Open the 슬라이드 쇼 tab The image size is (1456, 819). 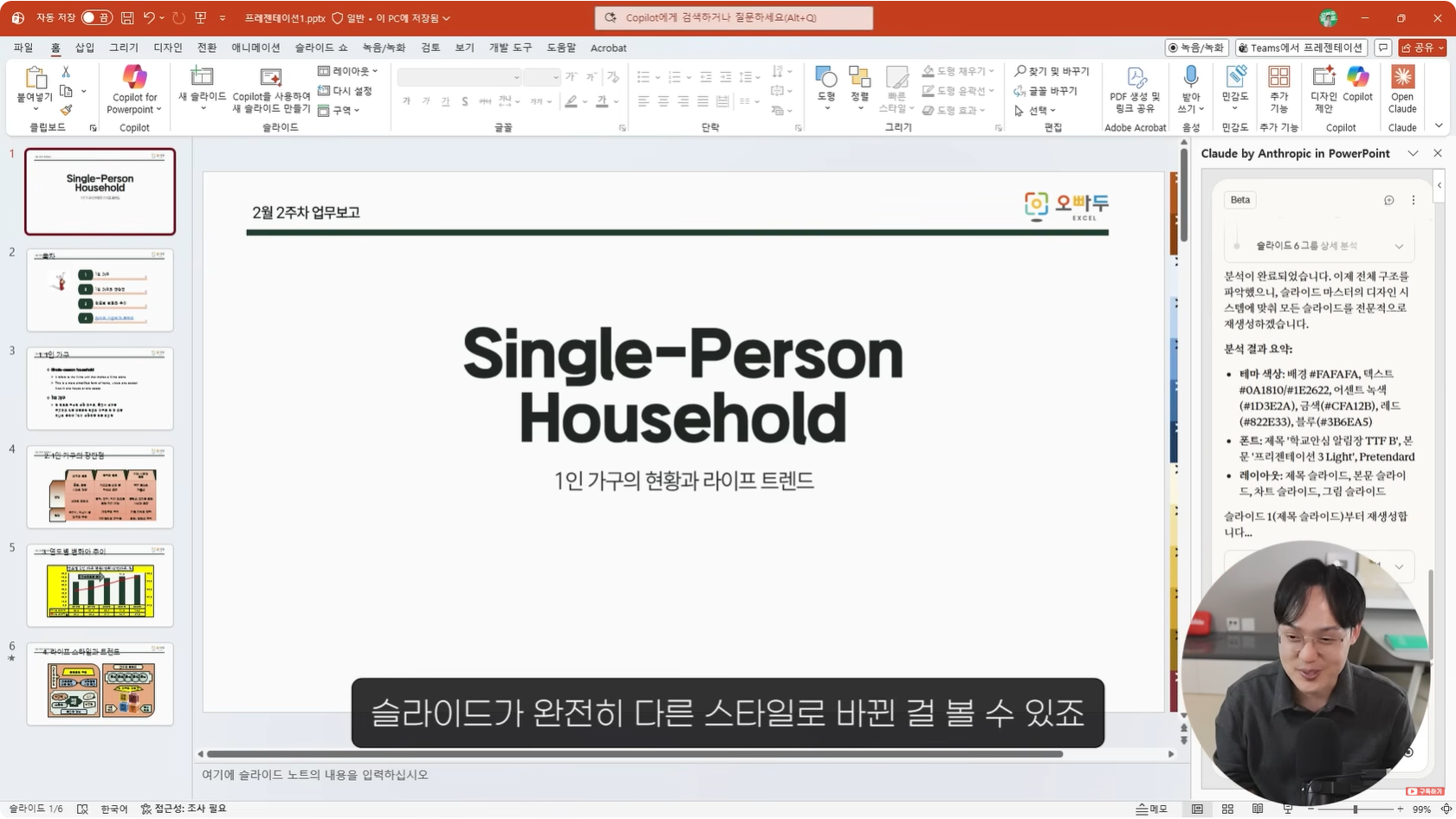[320, 48]
